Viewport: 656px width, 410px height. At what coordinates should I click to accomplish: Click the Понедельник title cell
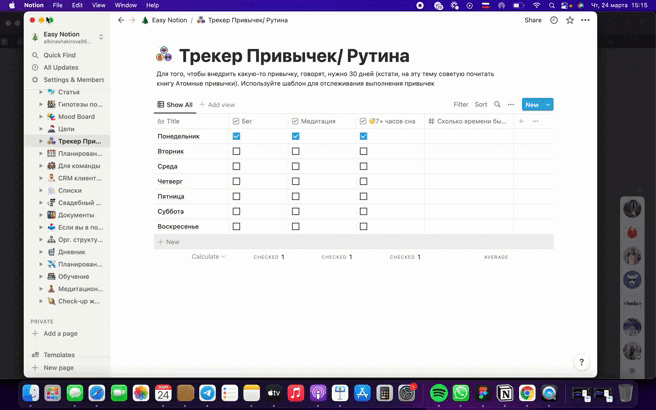(x=192, y=136)
